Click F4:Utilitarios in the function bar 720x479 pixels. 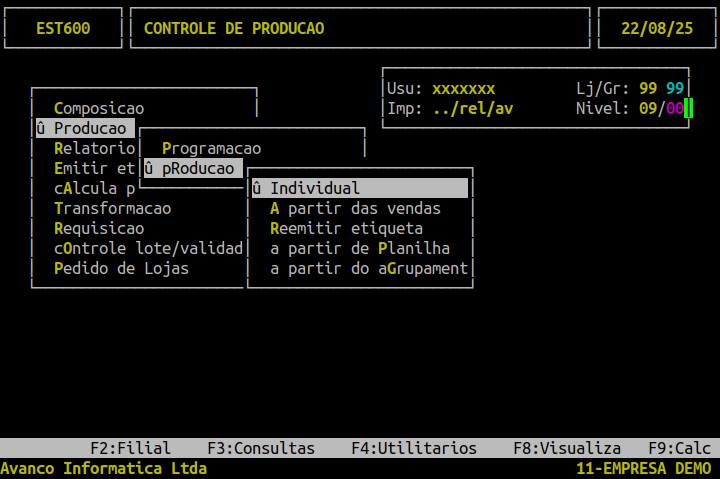pyautogui.click(x=414, y=448)
